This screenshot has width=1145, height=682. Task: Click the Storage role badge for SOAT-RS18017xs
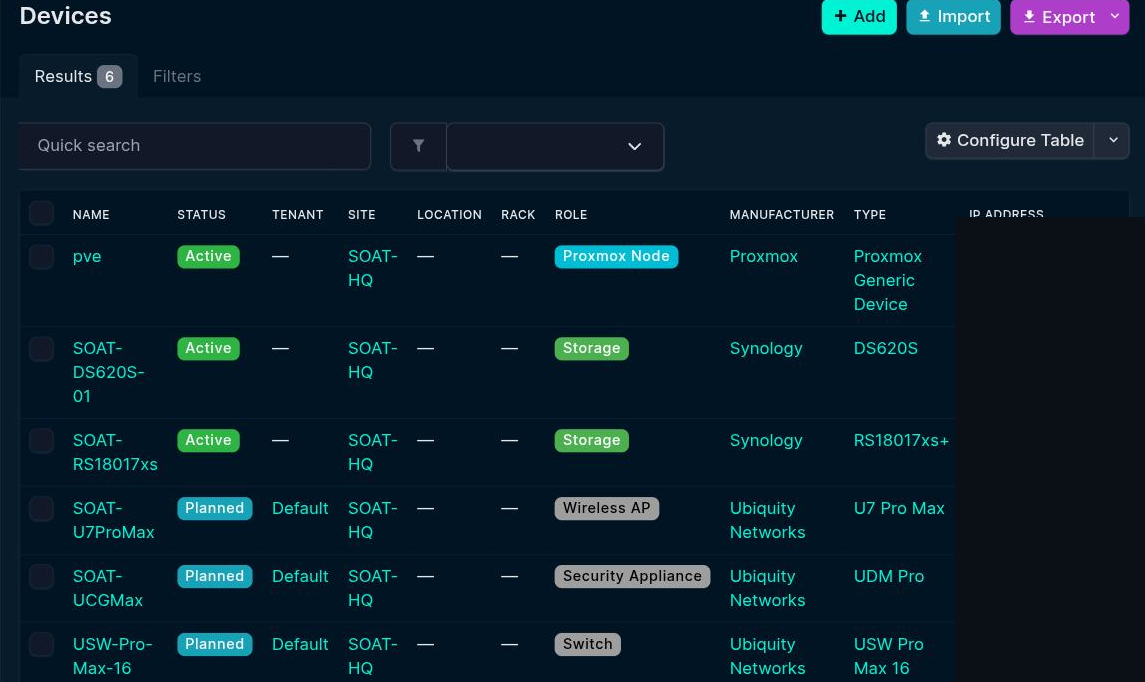591,440
